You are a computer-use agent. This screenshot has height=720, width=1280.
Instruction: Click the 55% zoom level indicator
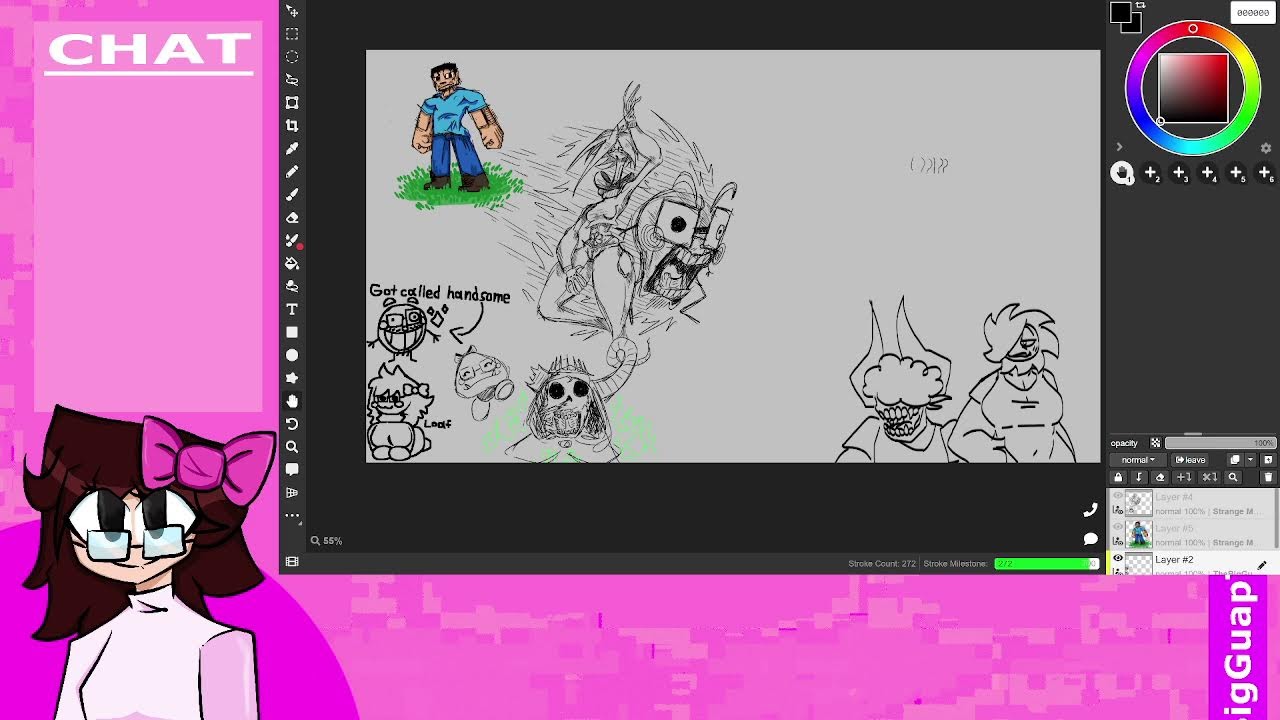326,541
